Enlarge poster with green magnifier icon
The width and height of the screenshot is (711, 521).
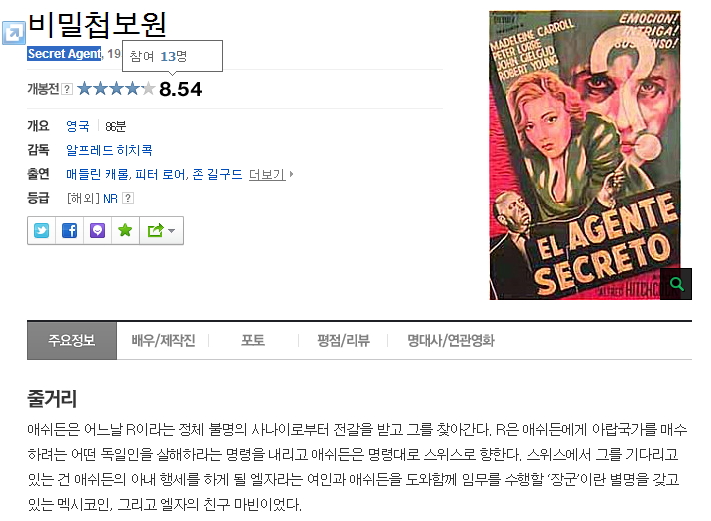coord(676,284)
